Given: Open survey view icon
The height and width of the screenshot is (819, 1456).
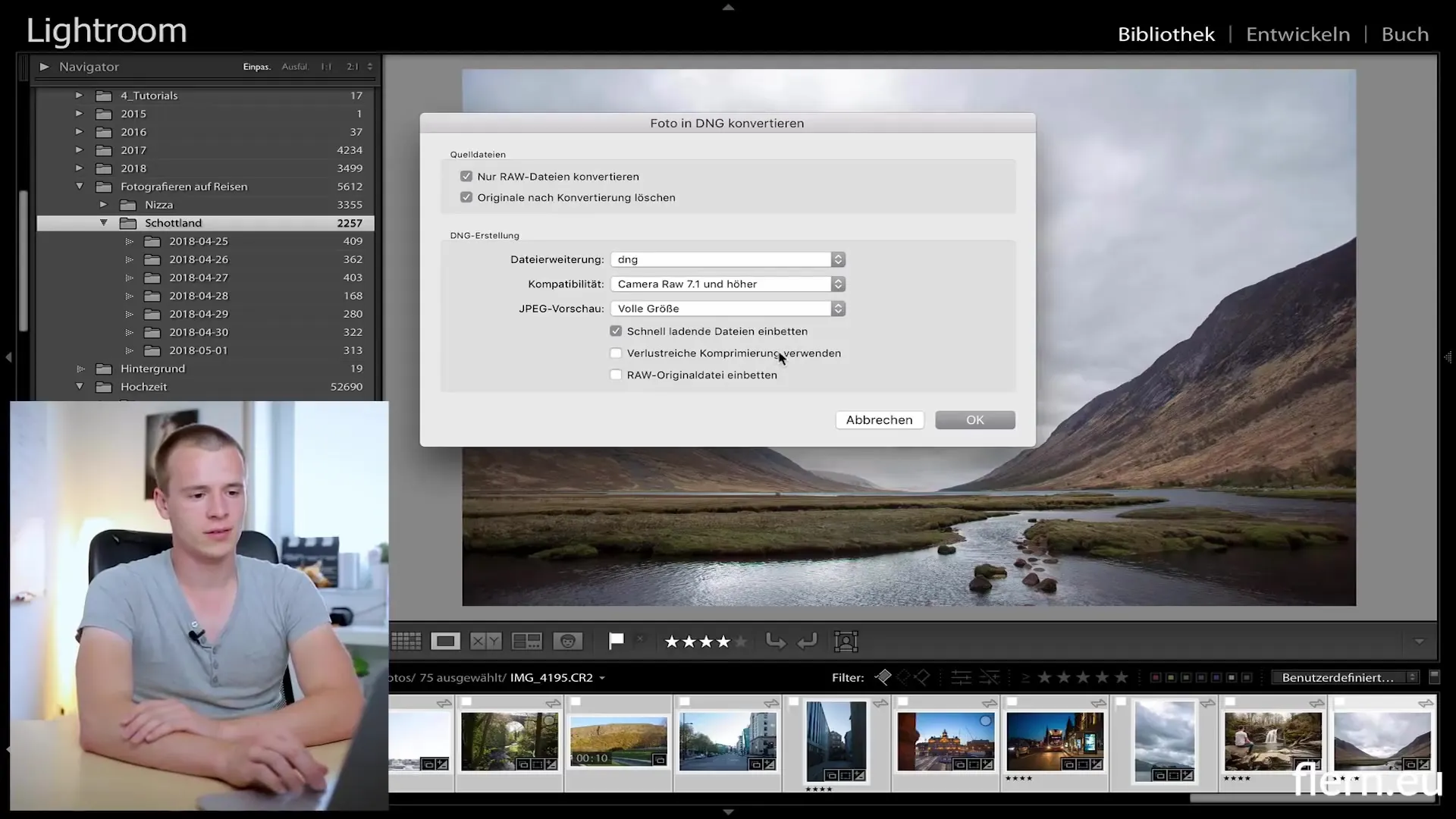Looking at the screenshot, I should point(526,642).
